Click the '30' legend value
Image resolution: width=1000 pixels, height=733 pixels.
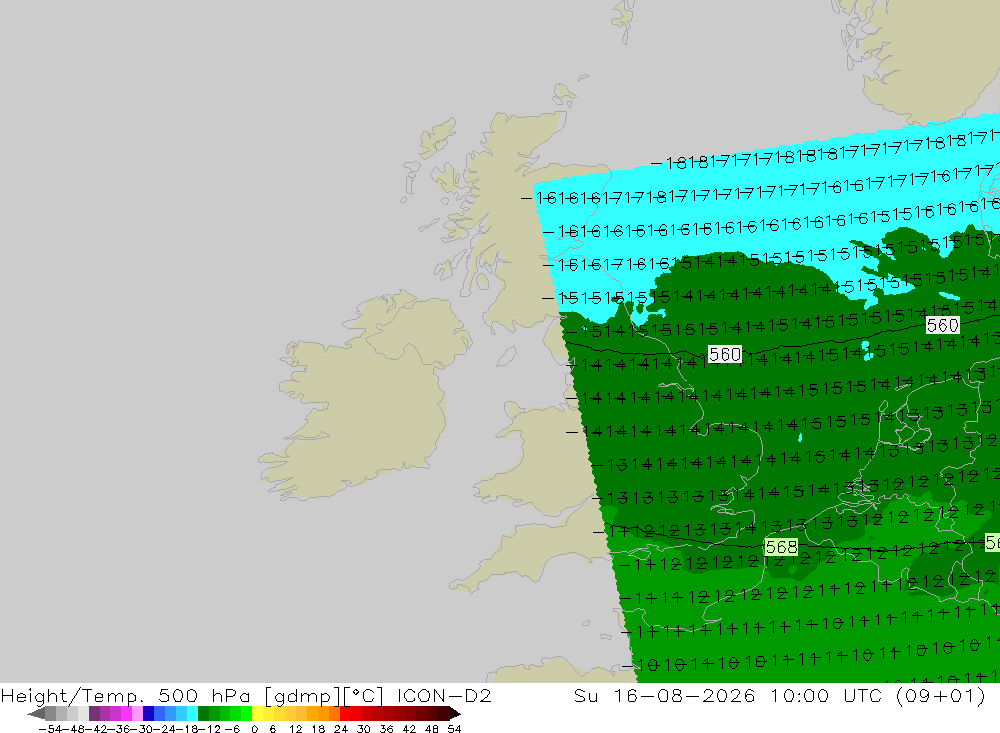pyautogui.click(x=364, y=729)
